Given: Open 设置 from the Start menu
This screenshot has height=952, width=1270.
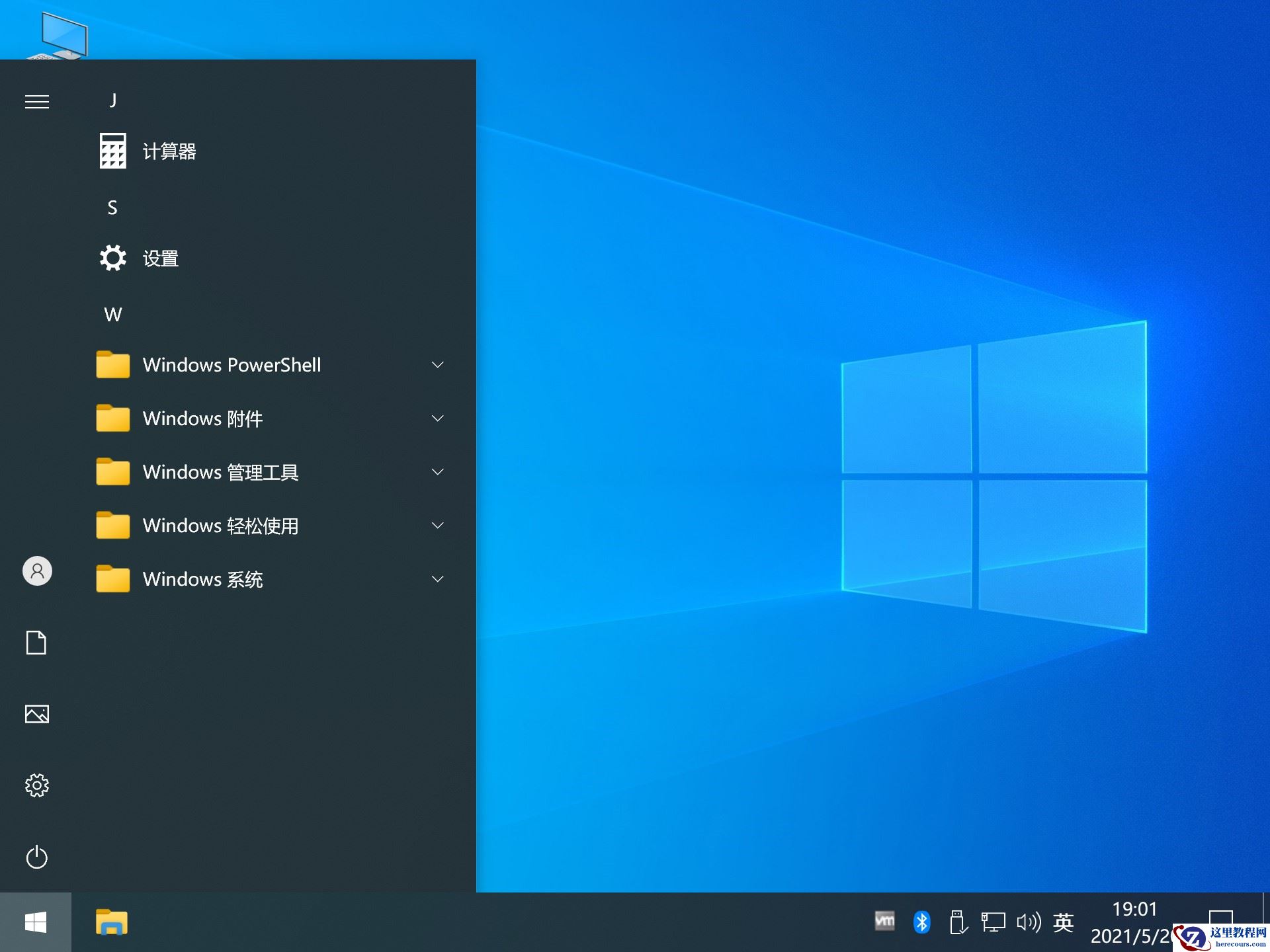Looking at the screenshot, I should click(x=161, y=258).
